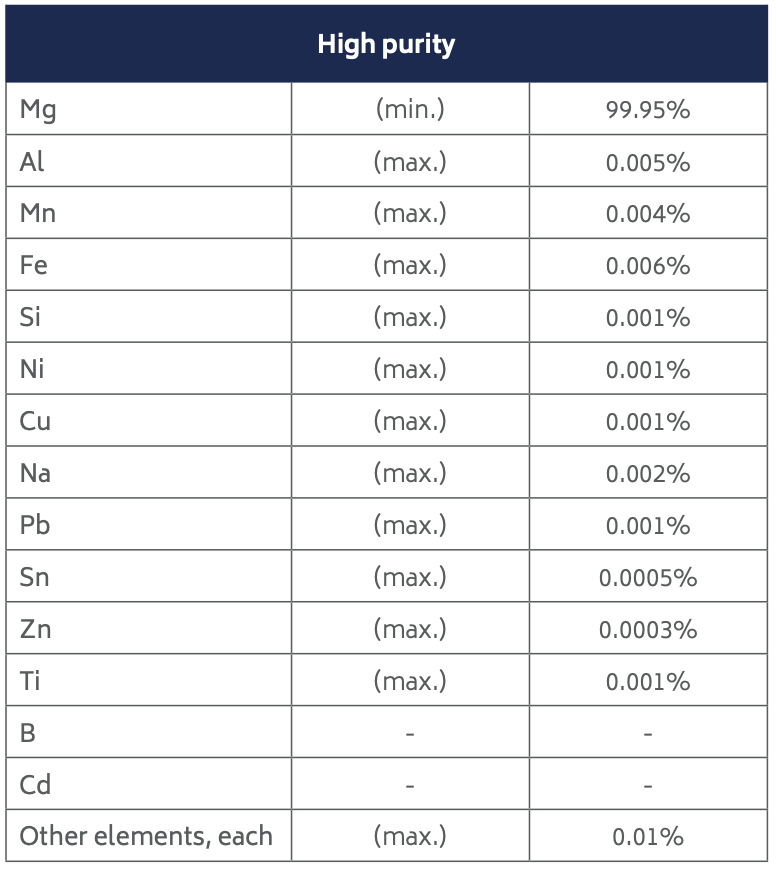The image size is (776, 874).
Task: Click the Cu element cell
Action: 35,422
